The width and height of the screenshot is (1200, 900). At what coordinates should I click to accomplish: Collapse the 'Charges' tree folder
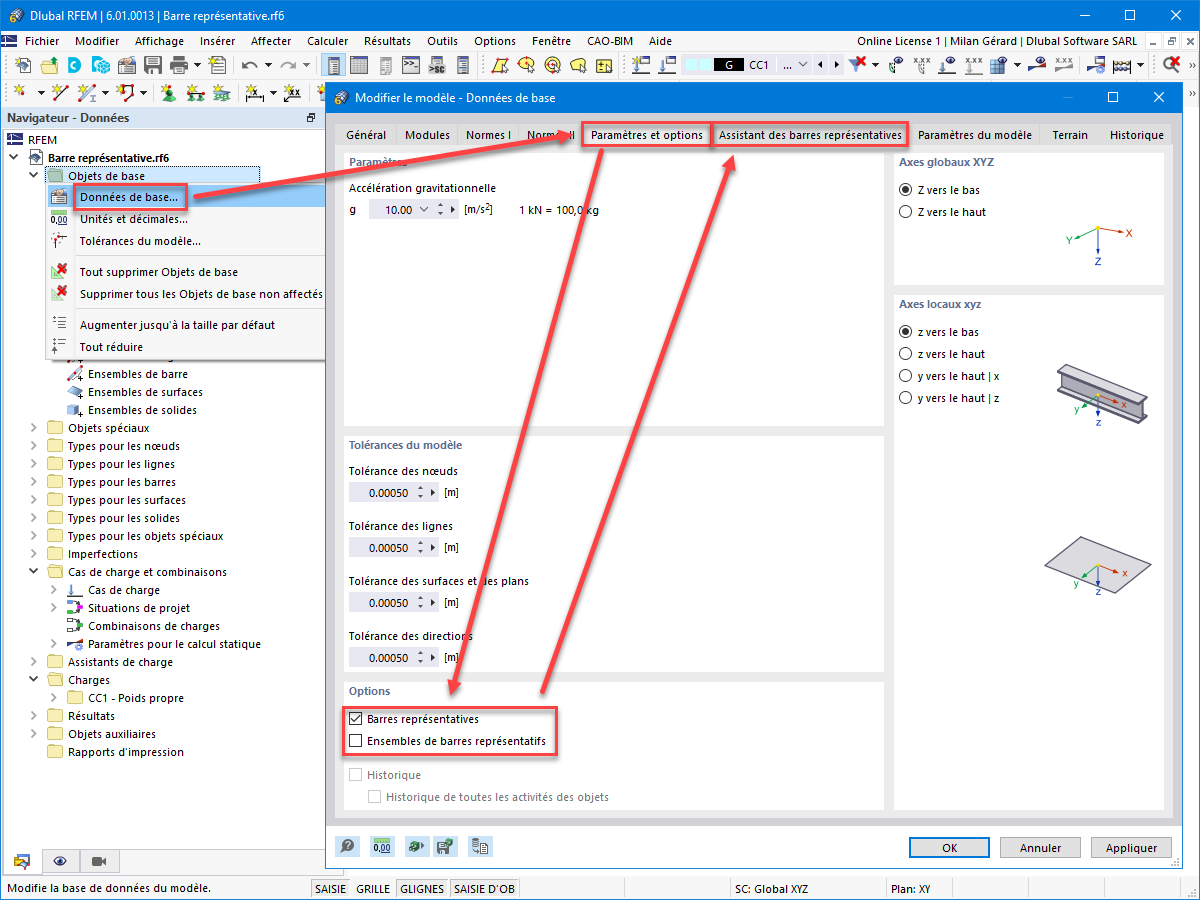point(34,680)
